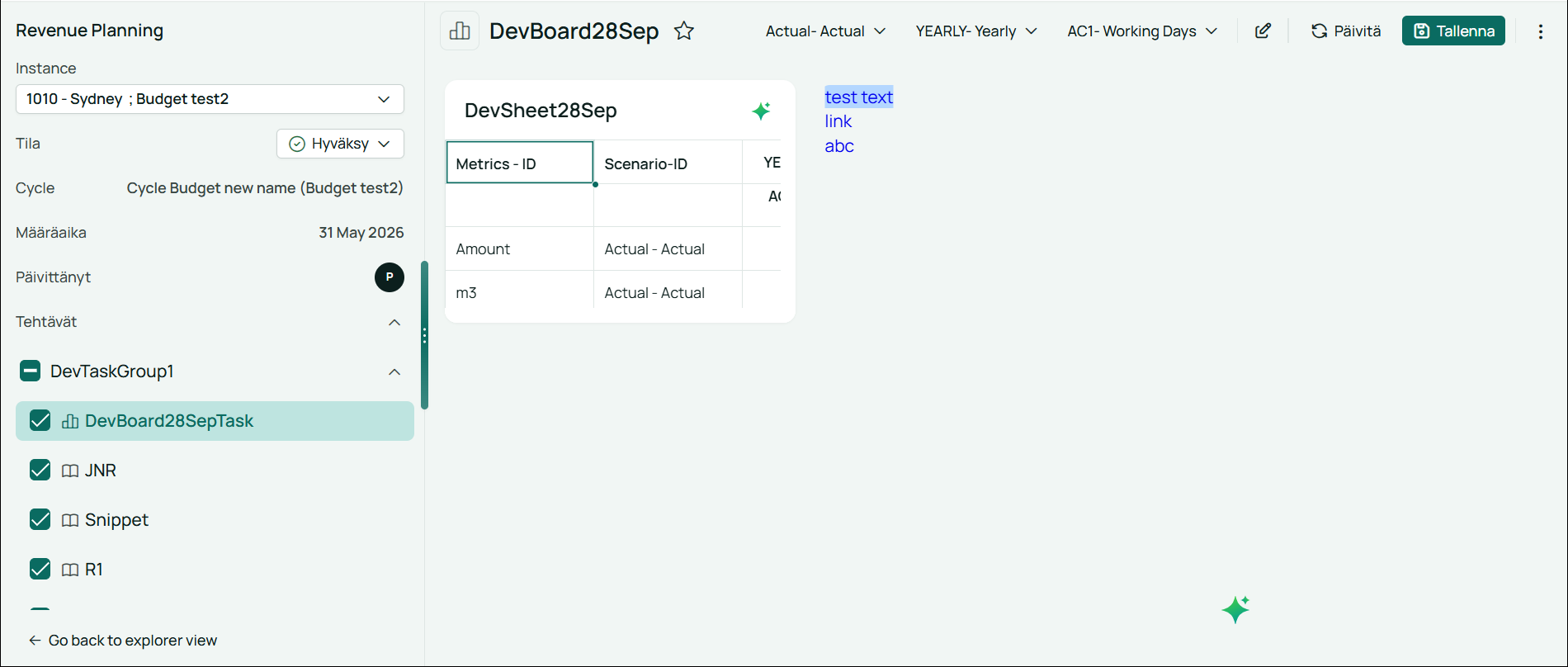This screenshot has height=667, width=1568.
Task: Click the board icon of DevBoard28SepTask
Action: (70, 421)
